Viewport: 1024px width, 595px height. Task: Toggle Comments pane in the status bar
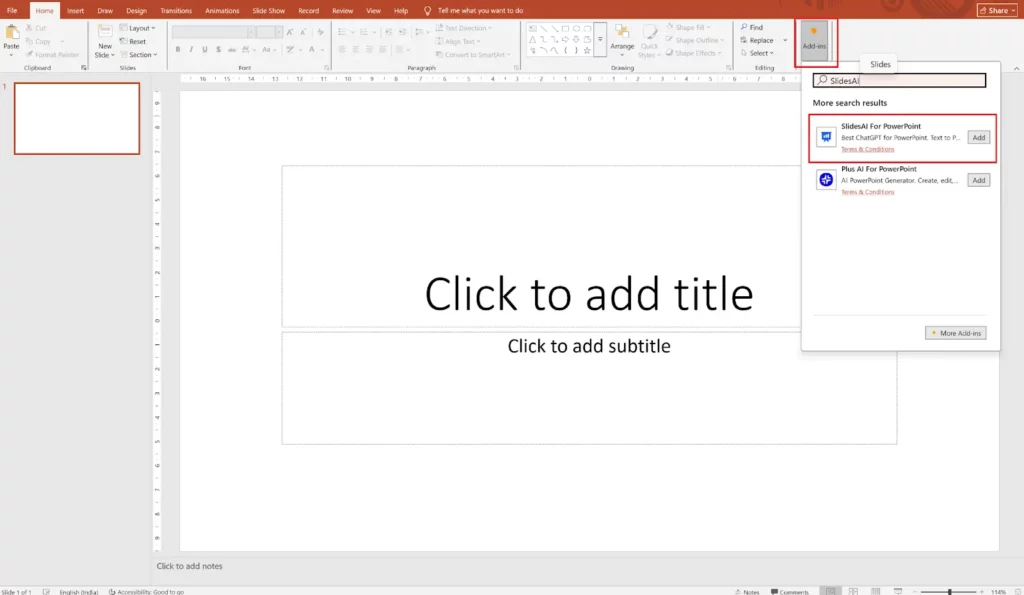coord(789,591)
